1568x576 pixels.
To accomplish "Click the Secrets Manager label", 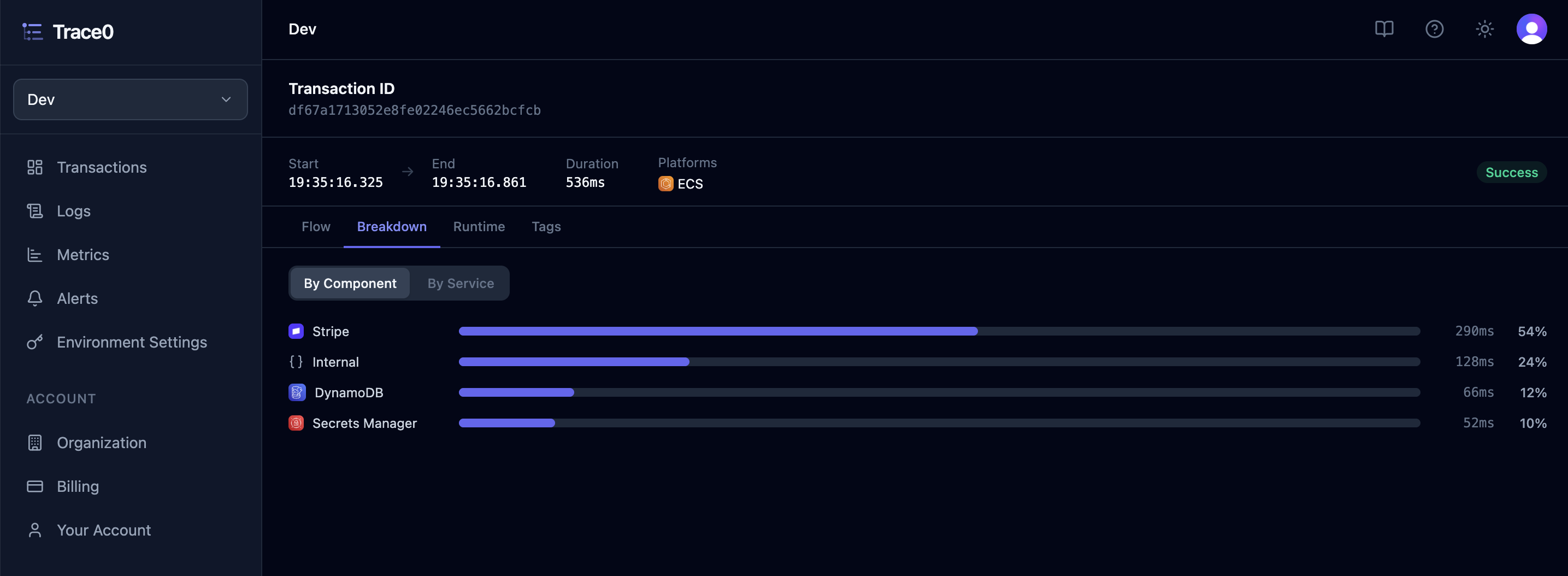I will [364, 423].
